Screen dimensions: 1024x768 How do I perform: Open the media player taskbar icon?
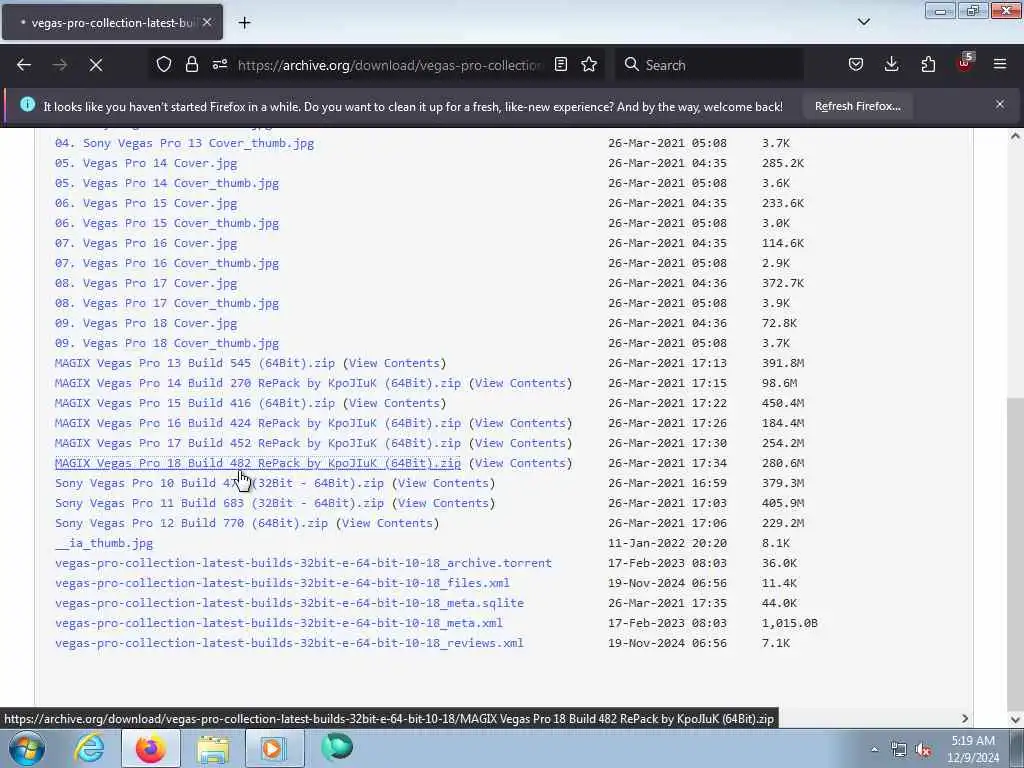point(274,748)
